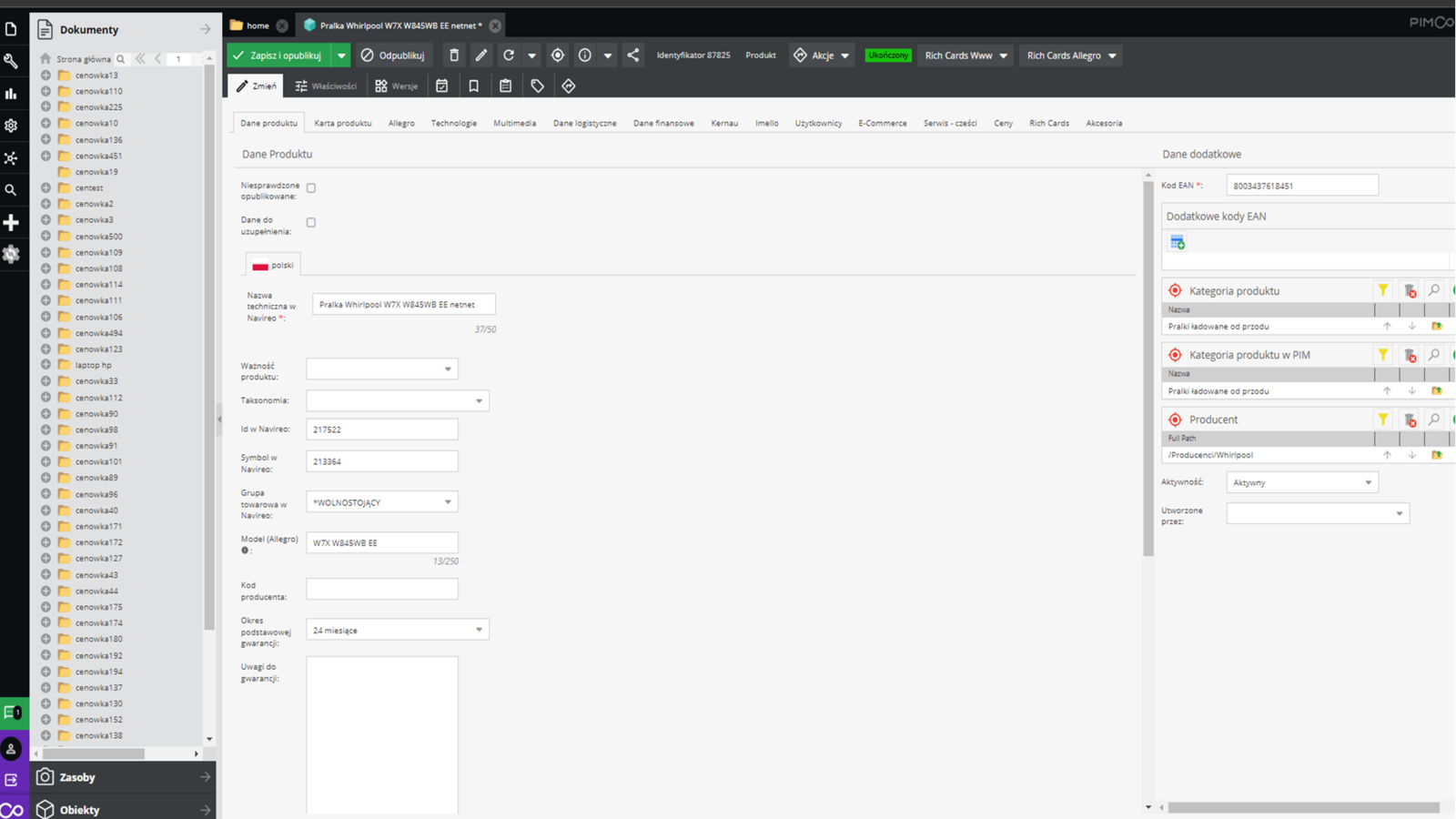The width and height of the screenshot is (1456, 819).
Task: Add a row to Dodatkowe kody EAN
Action: [1178, 242]
